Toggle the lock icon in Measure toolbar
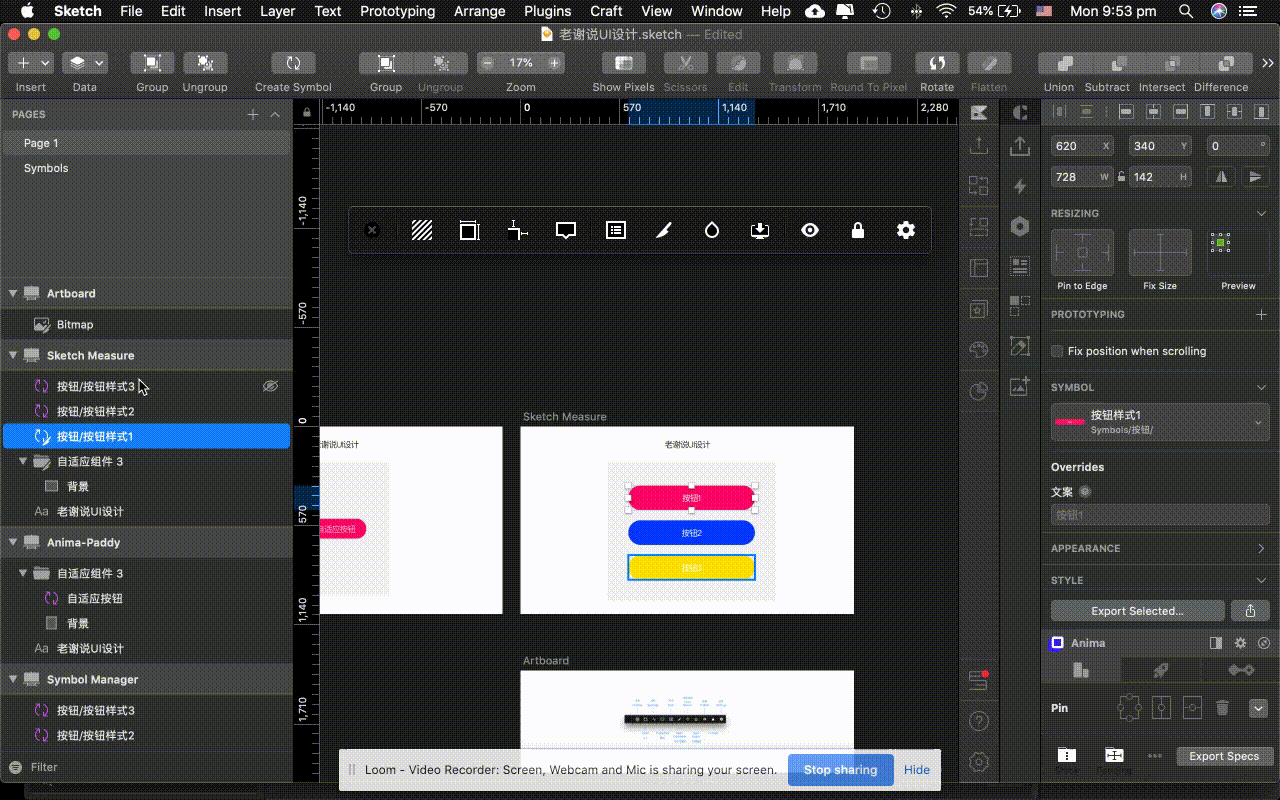 857,230
